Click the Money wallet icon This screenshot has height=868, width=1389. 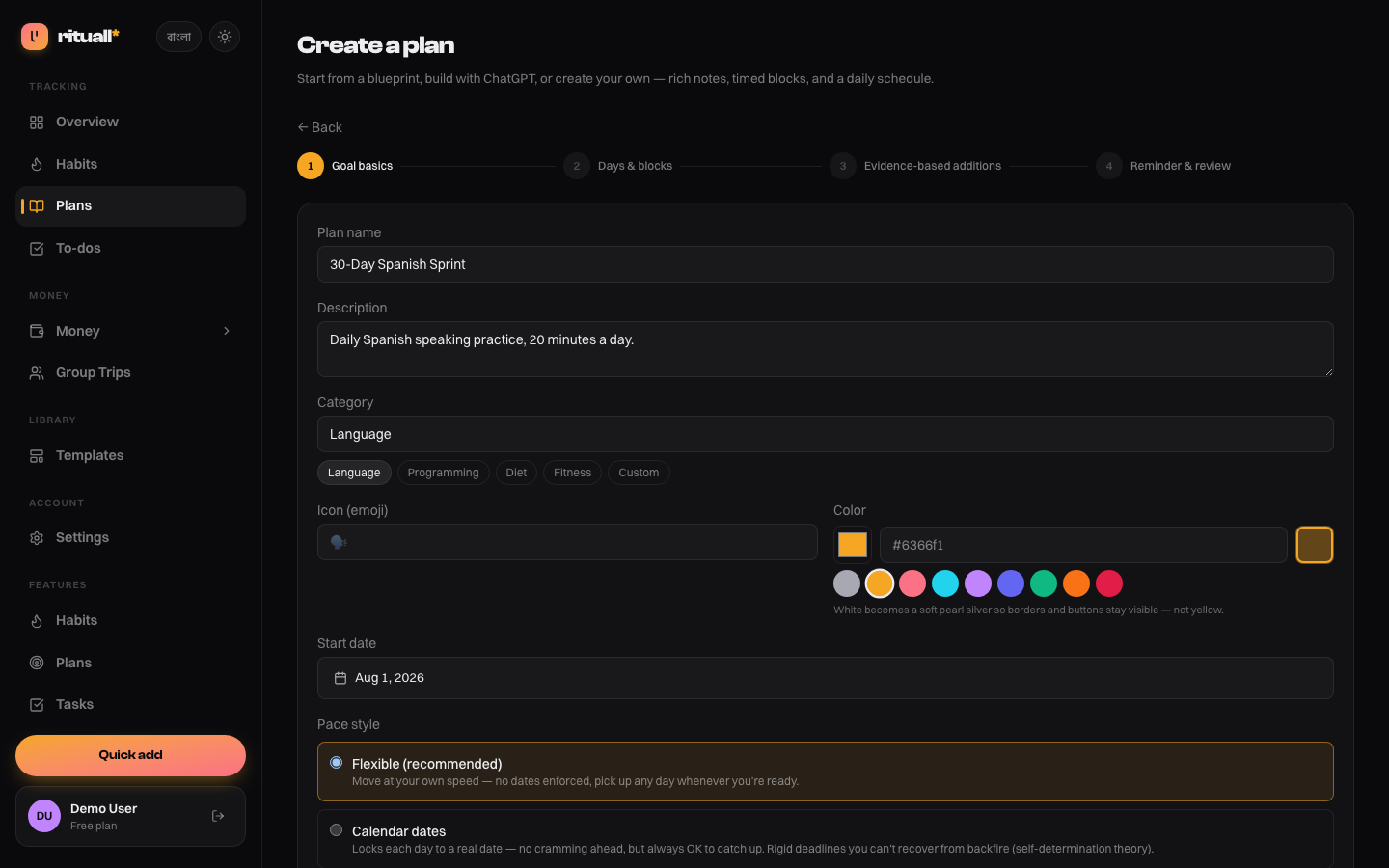coord(37,332)
